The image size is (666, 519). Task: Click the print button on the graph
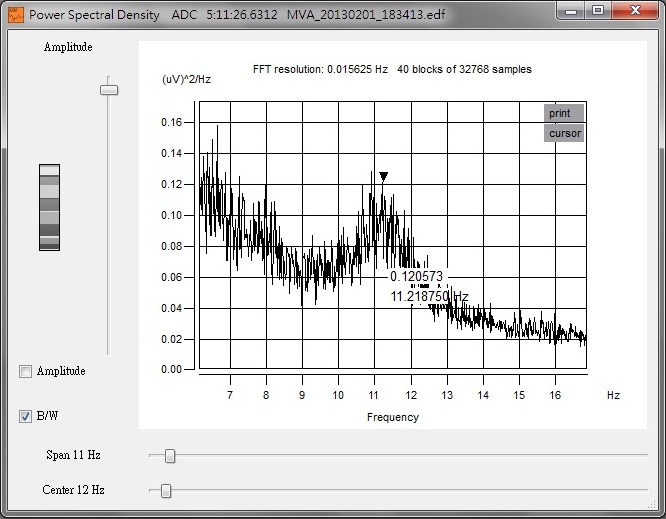[564, 113]
